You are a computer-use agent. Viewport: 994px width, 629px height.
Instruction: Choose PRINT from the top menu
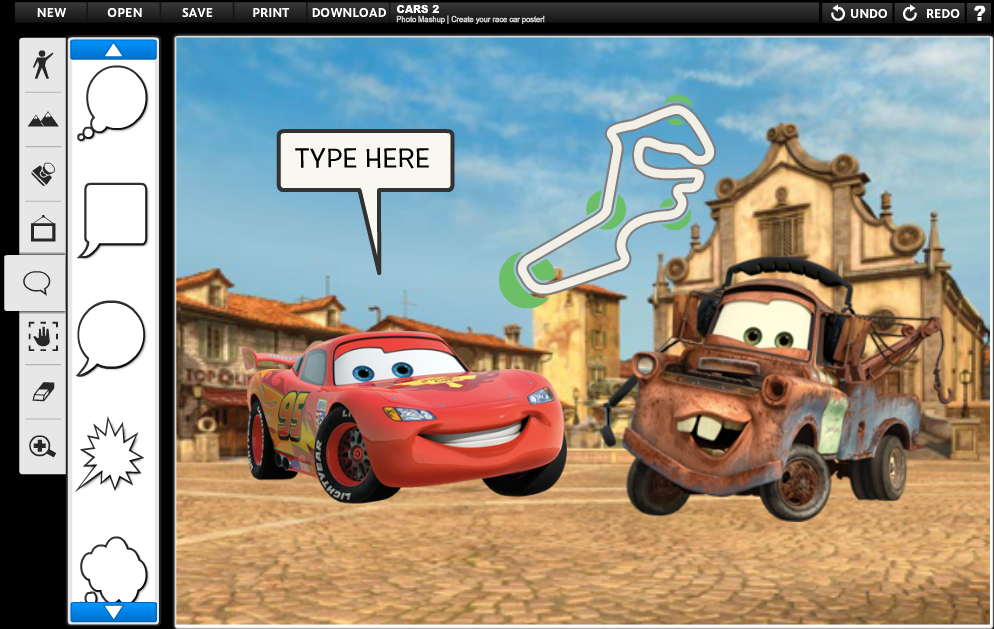[x=271, y=13]
